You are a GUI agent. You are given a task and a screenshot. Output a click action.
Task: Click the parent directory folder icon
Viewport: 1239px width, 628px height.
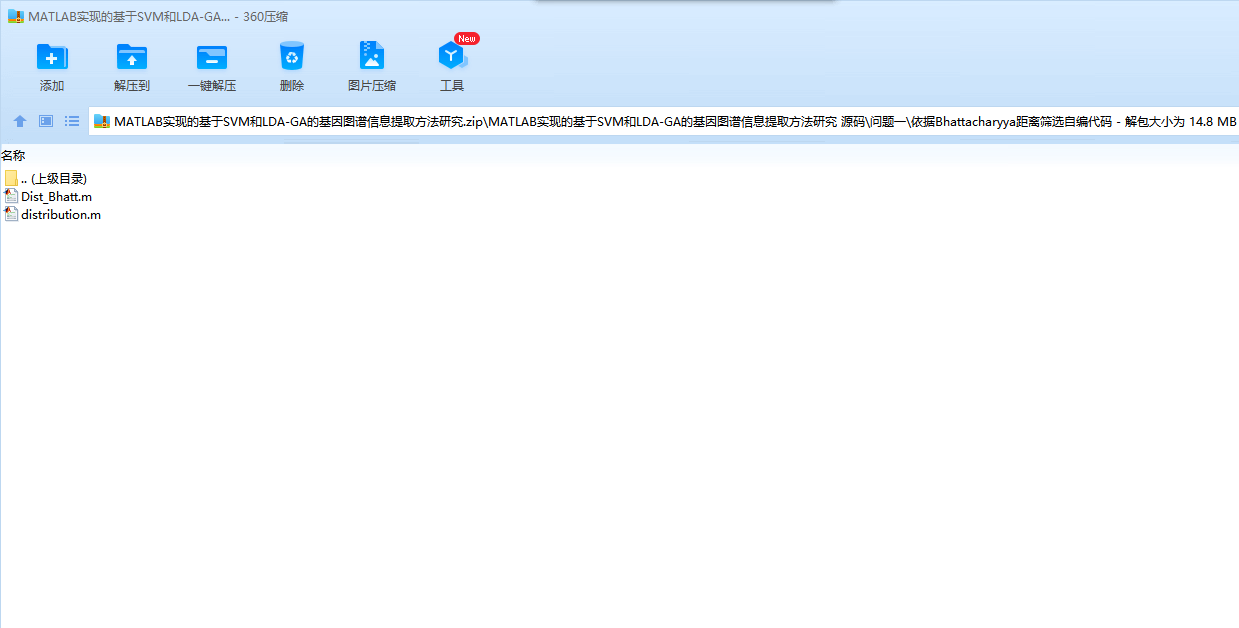(11, 178)
